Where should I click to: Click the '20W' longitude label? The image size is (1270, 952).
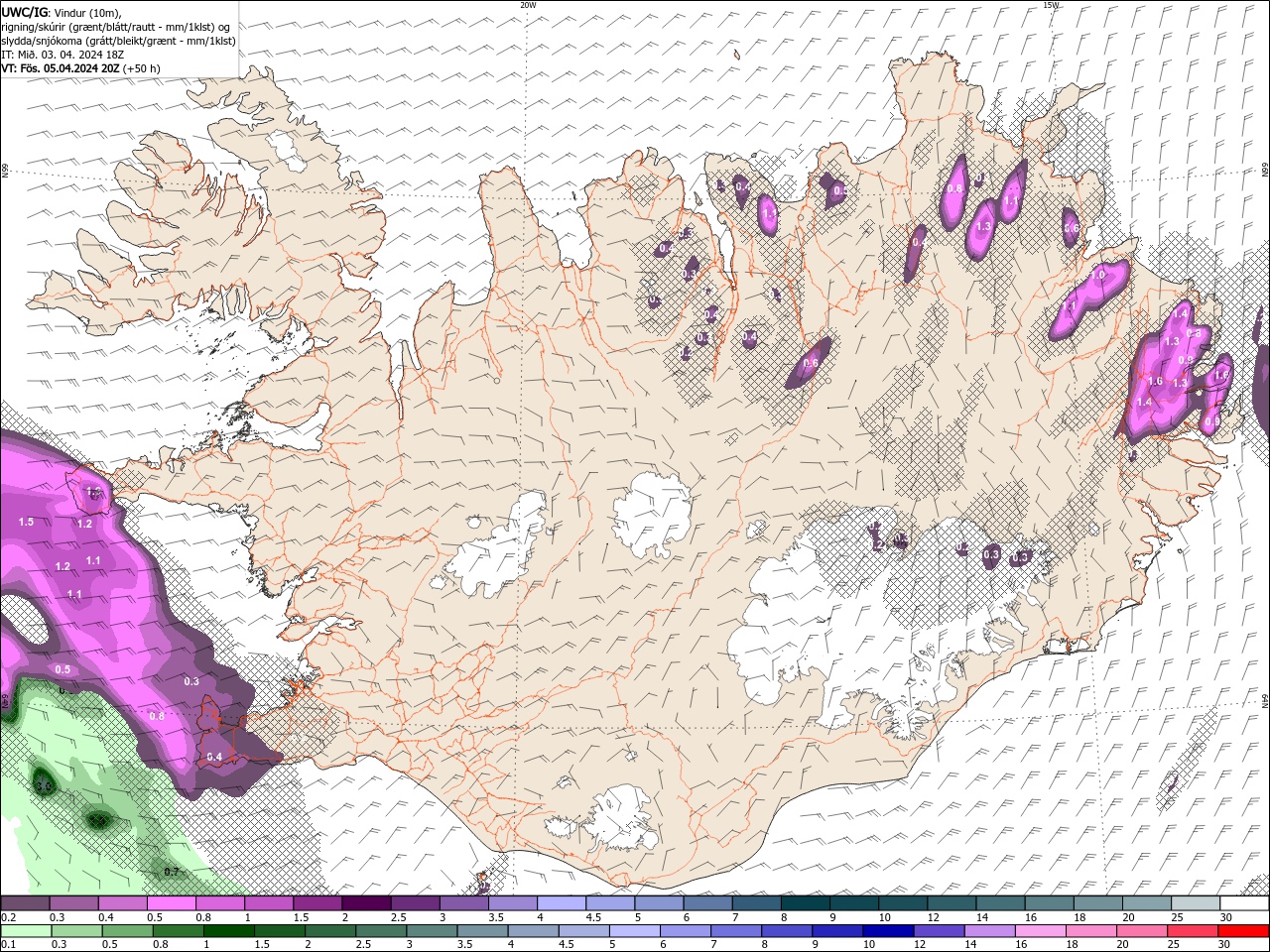point(528,5)
